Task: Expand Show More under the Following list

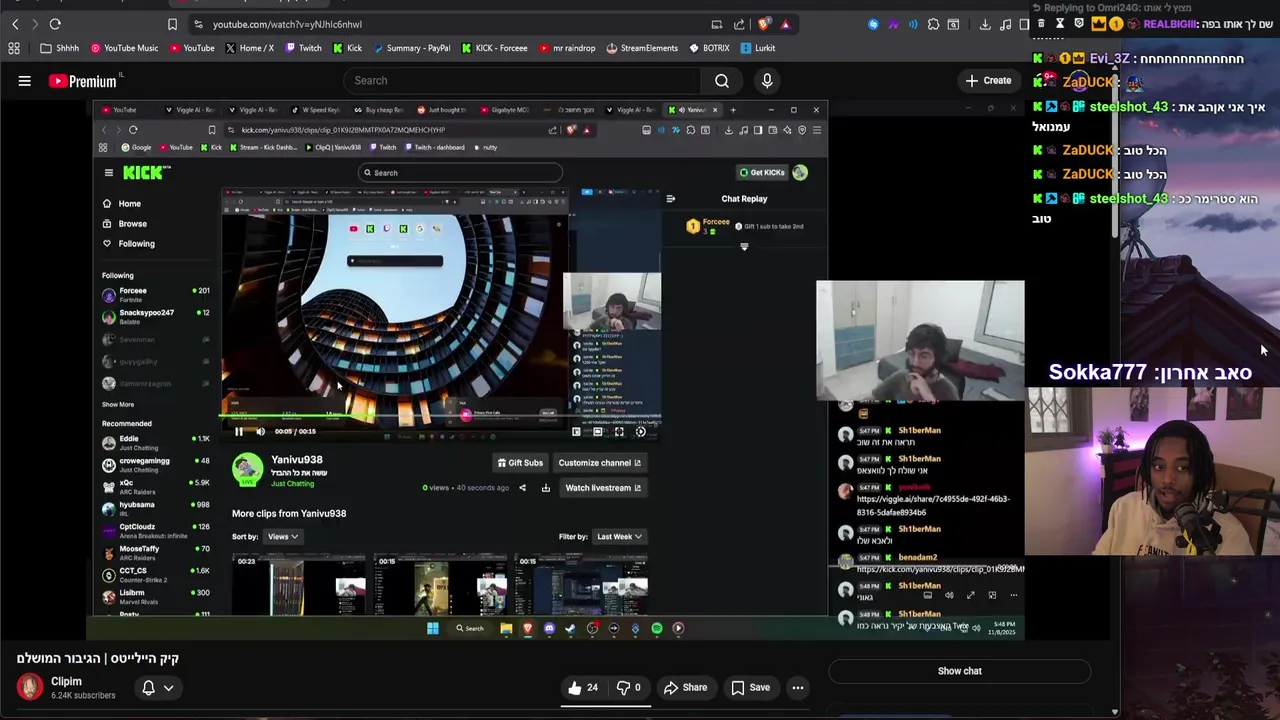Action: (x=118, y=404)
